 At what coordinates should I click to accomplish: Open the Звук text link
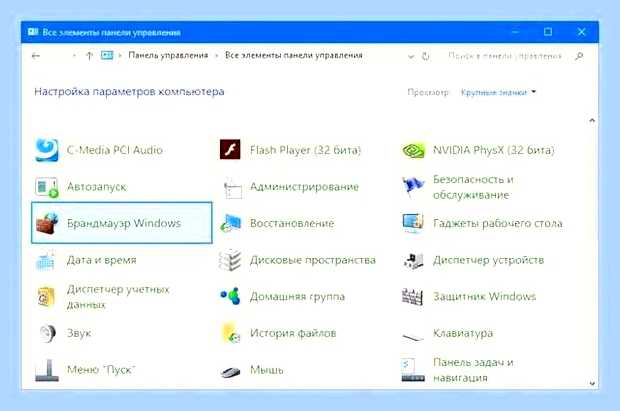[x=79, y=333]
